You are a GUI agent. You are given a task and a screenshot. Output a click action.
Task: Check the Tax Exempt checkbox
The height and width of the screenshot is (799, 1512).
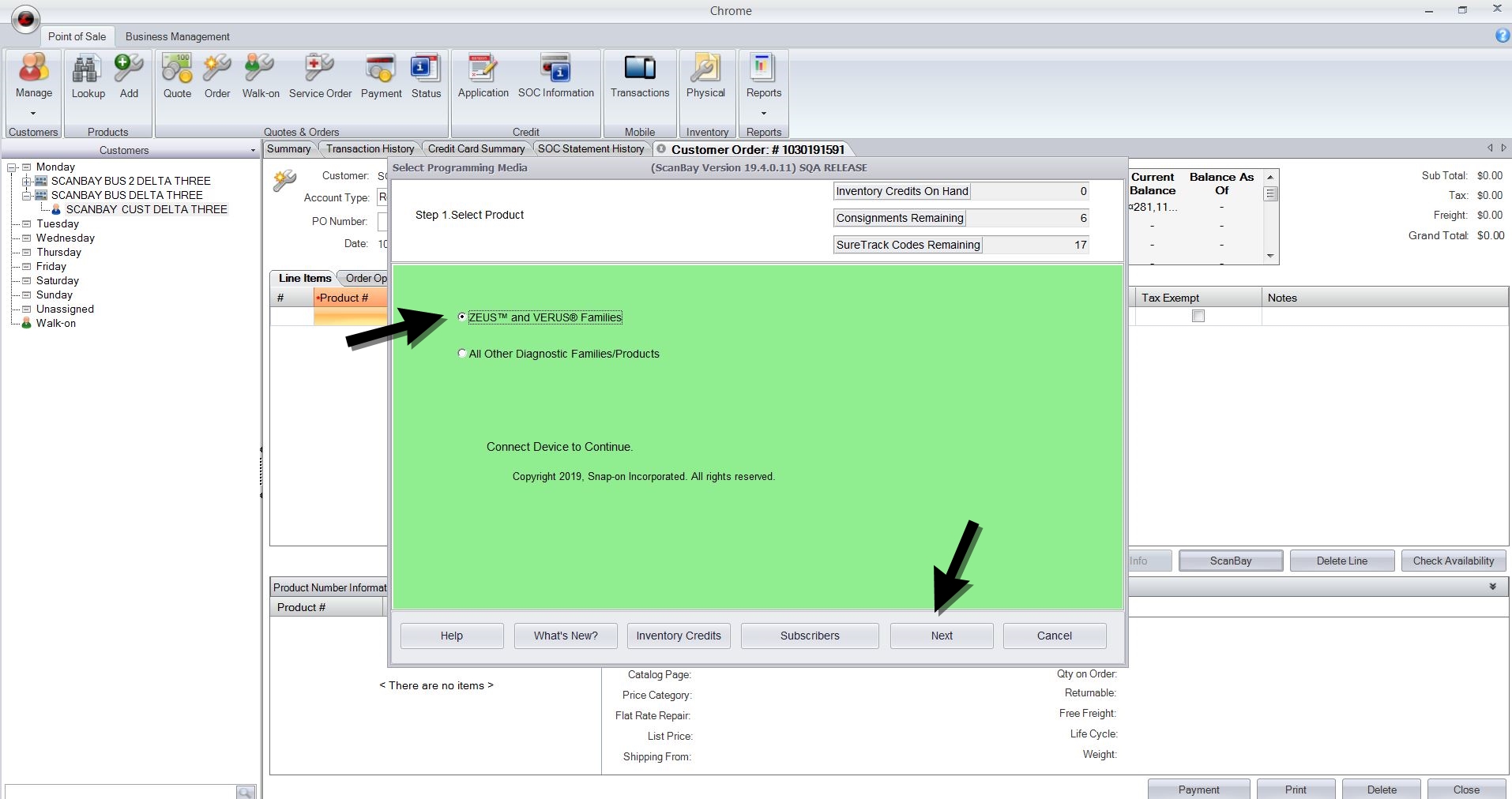[x=1198, y=317]
